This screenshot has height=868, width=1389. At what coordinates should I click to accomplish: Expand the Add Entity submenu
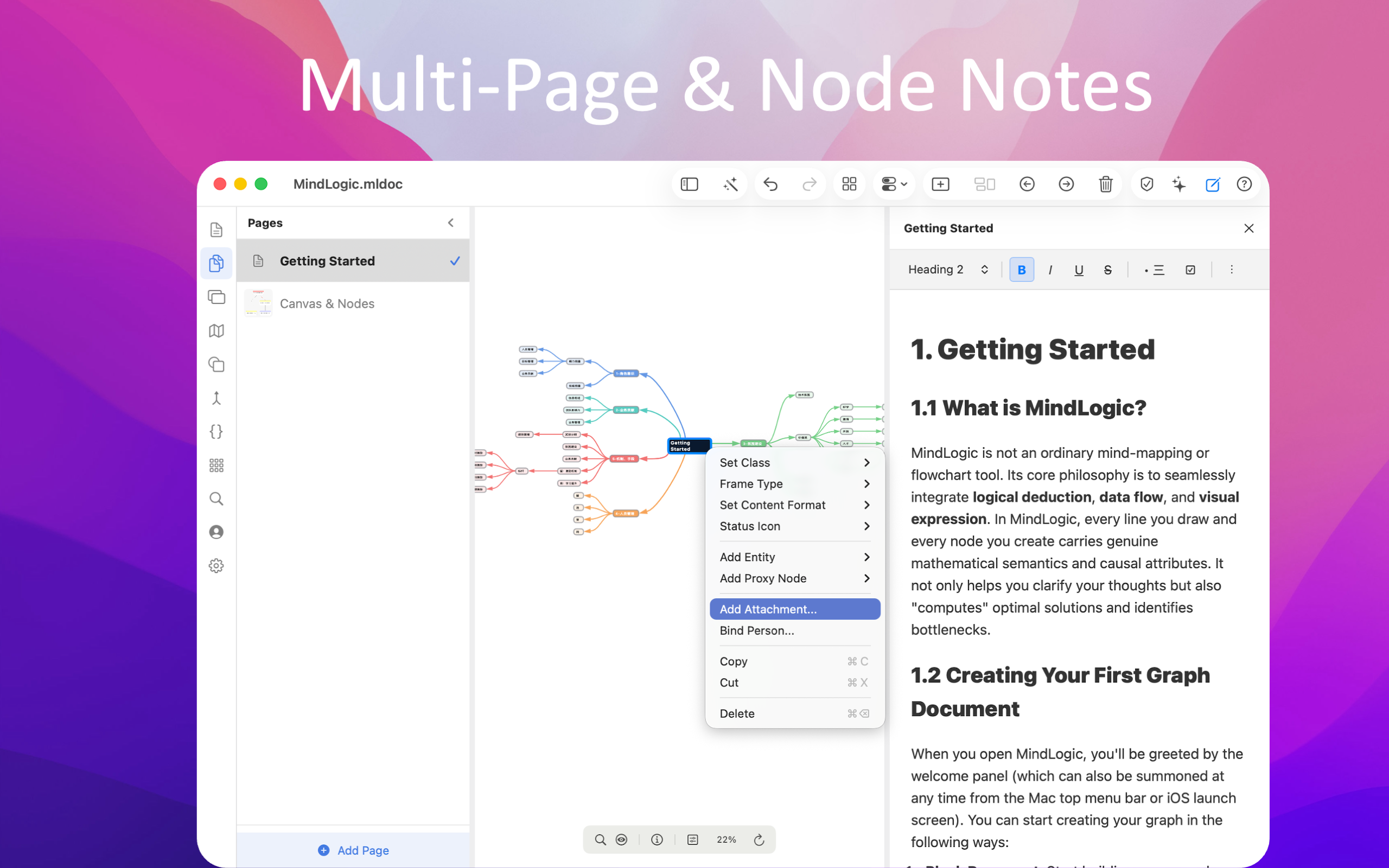795,558
